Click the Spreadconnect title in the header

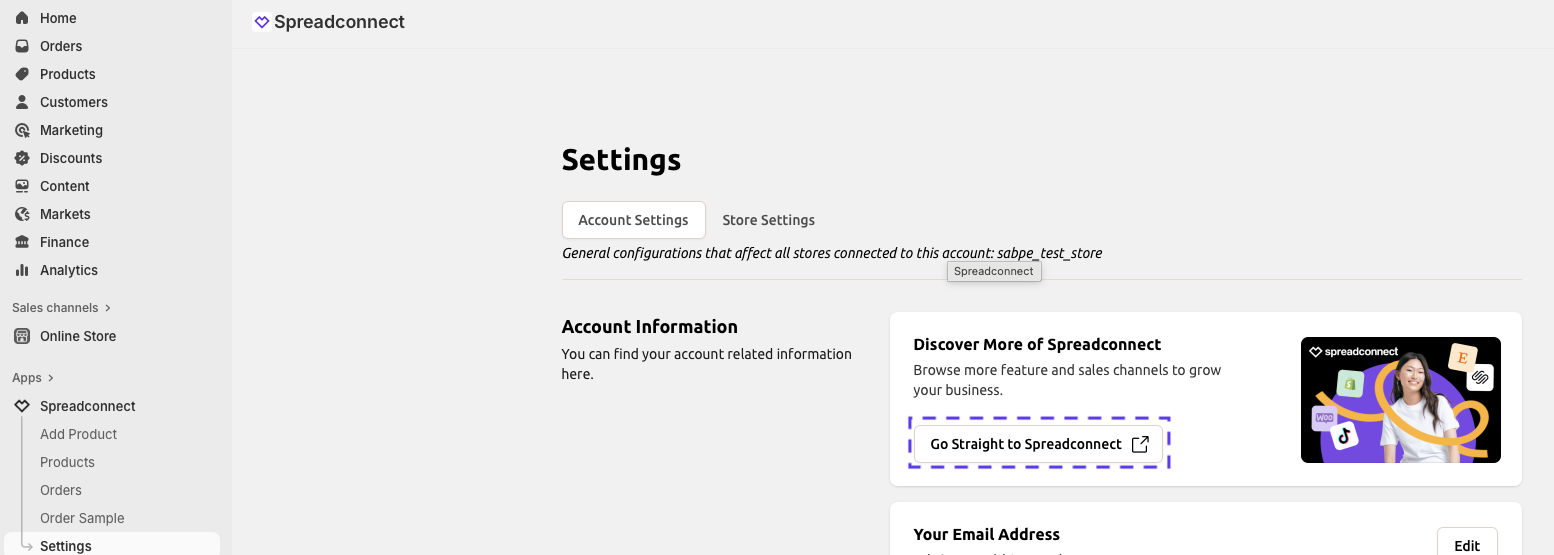339,22
